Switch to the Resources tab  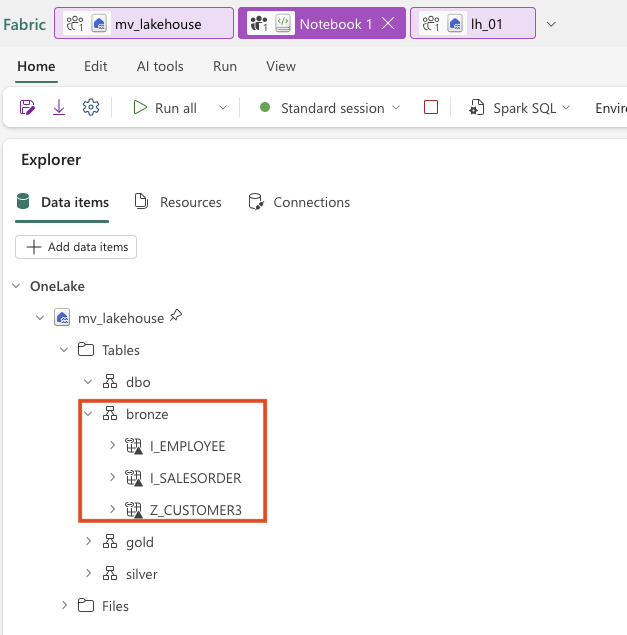[178, 202]
